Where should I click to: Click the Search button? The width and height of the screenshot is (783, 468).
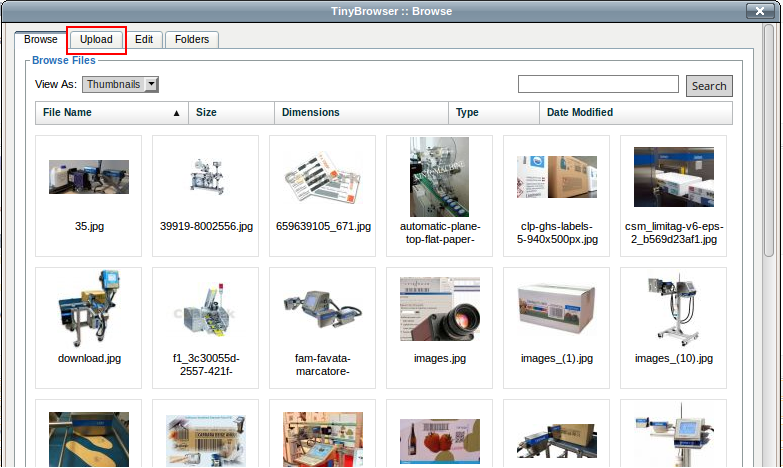click(x=709, y=86)
